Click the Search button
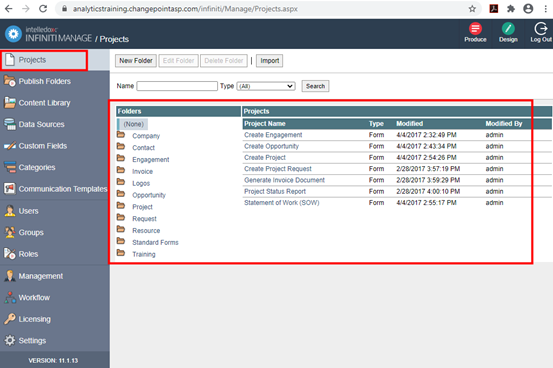The height and width of the screenshot is (368, 553). pos(315,86)
